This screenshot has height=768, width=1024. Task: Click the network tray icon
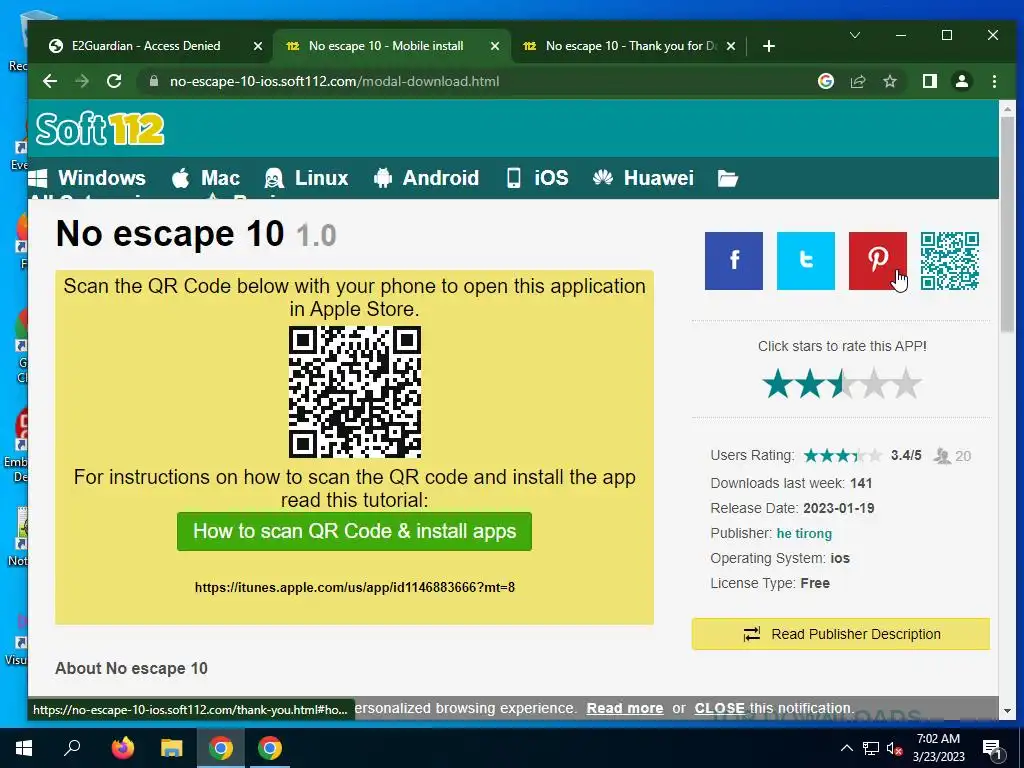coord(871,748)
